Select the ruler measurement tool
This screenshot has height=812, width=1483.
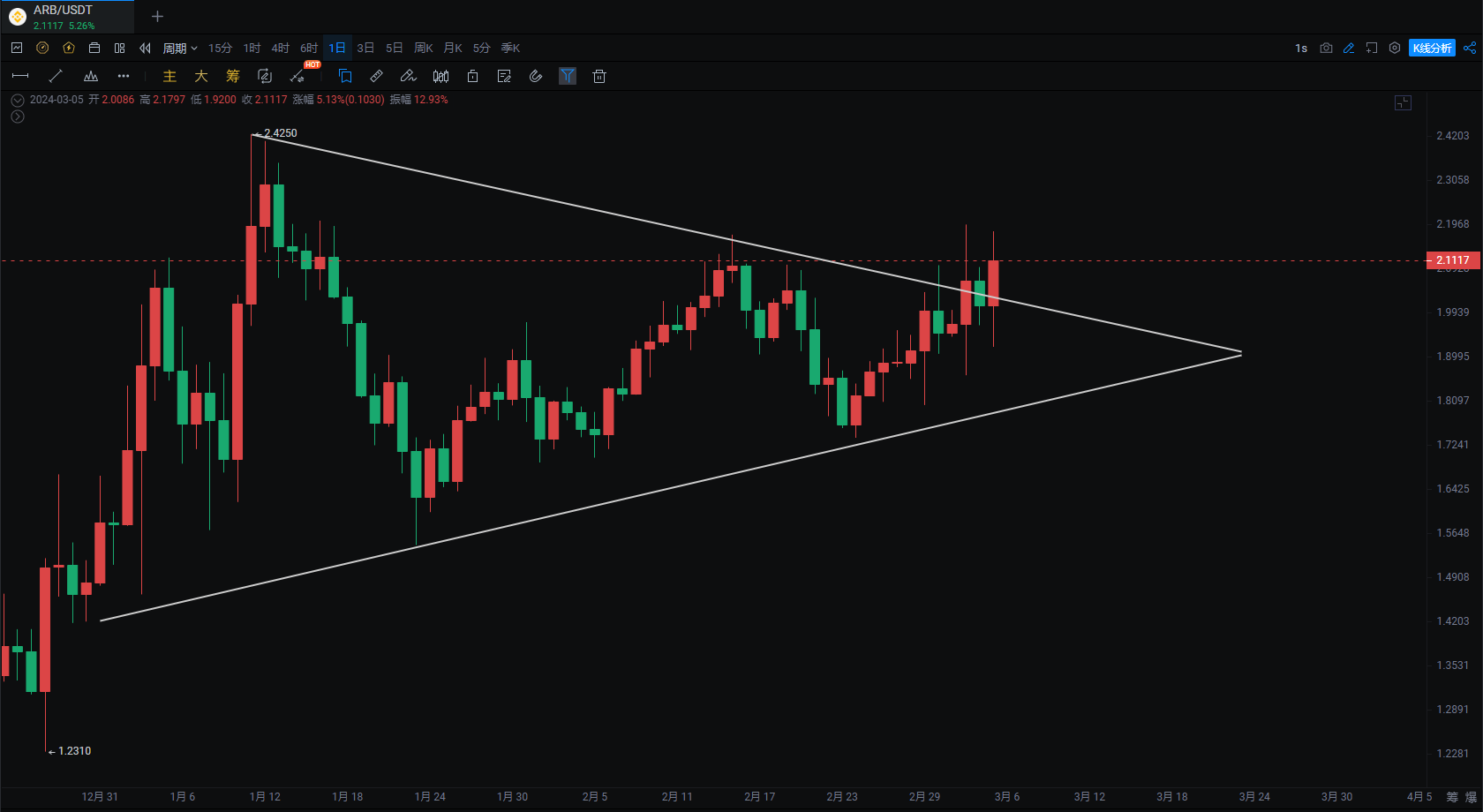tap(376, 76)
